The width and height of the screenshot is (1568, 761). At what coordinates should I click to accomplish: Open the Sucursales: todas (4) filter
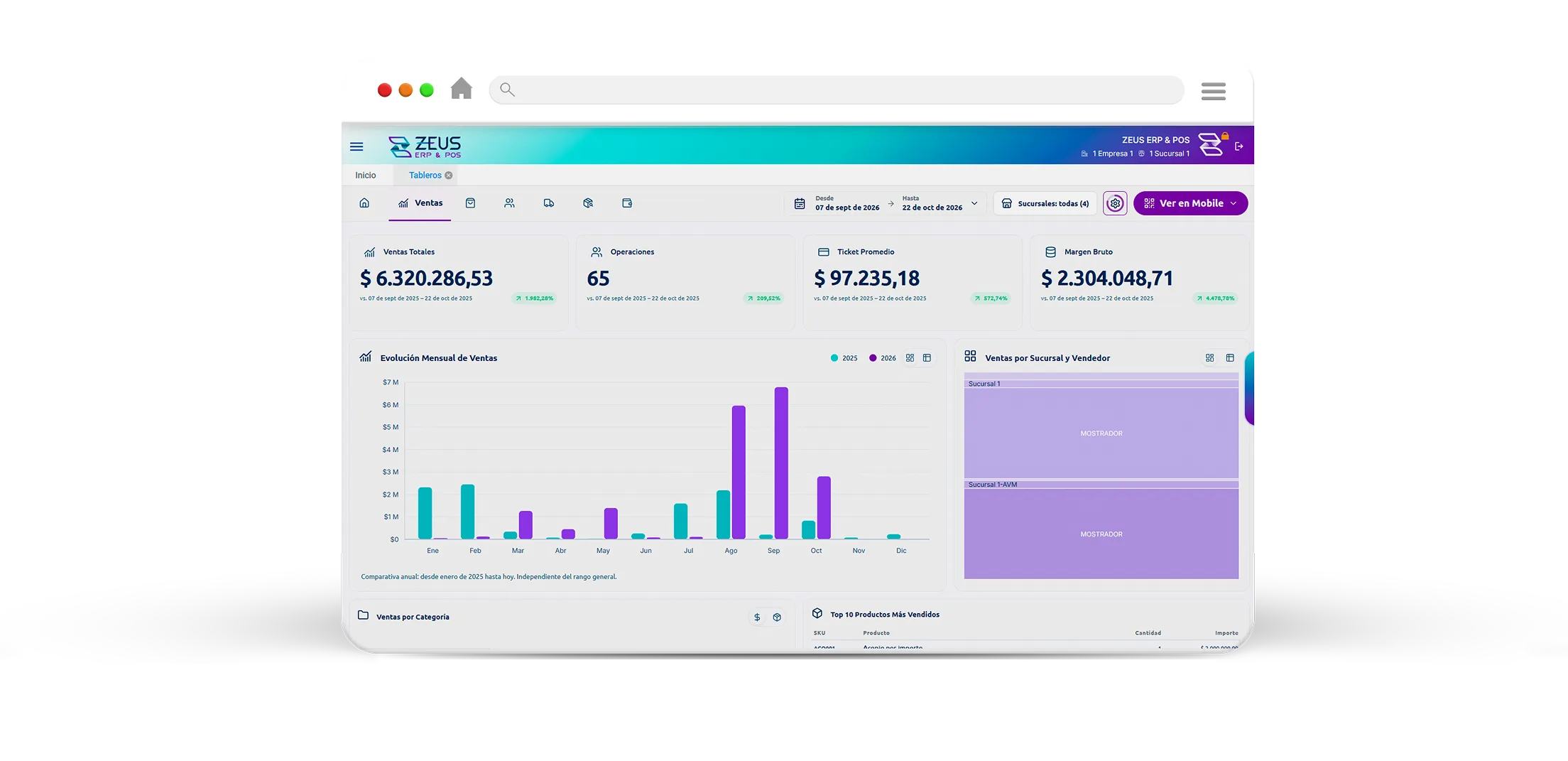[1045, 203]
